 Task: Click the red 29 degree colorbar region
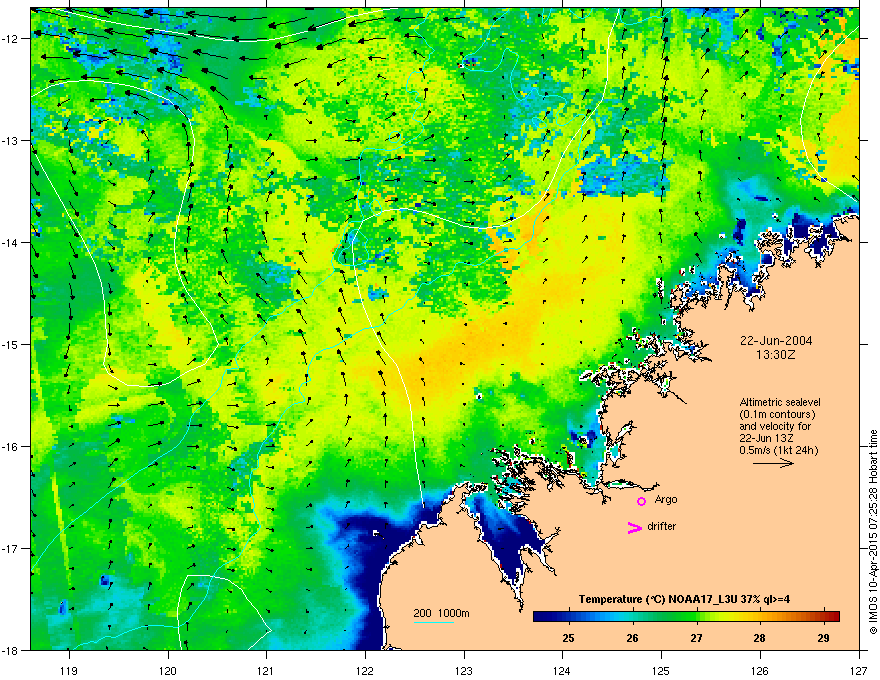click(823, 616)
